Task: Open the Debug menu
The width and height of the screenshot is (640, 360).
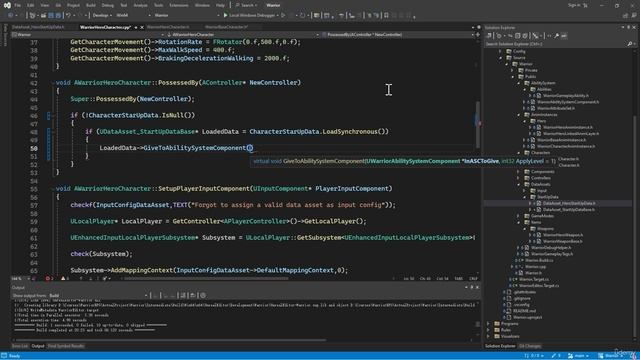Action: point(108,5)
